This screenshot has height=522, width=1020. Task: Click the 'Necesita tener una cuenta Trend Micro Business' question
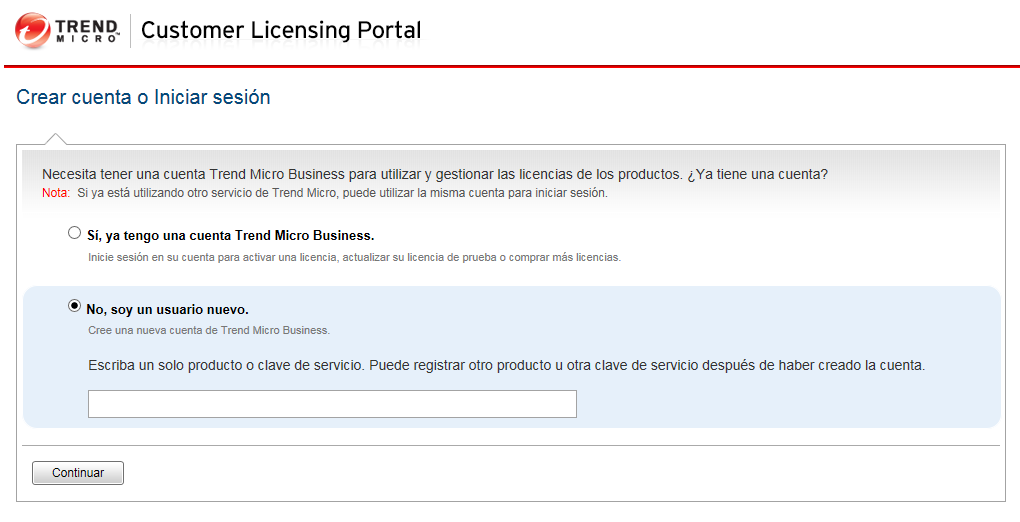pyautogui.click(x=435, y=174)
